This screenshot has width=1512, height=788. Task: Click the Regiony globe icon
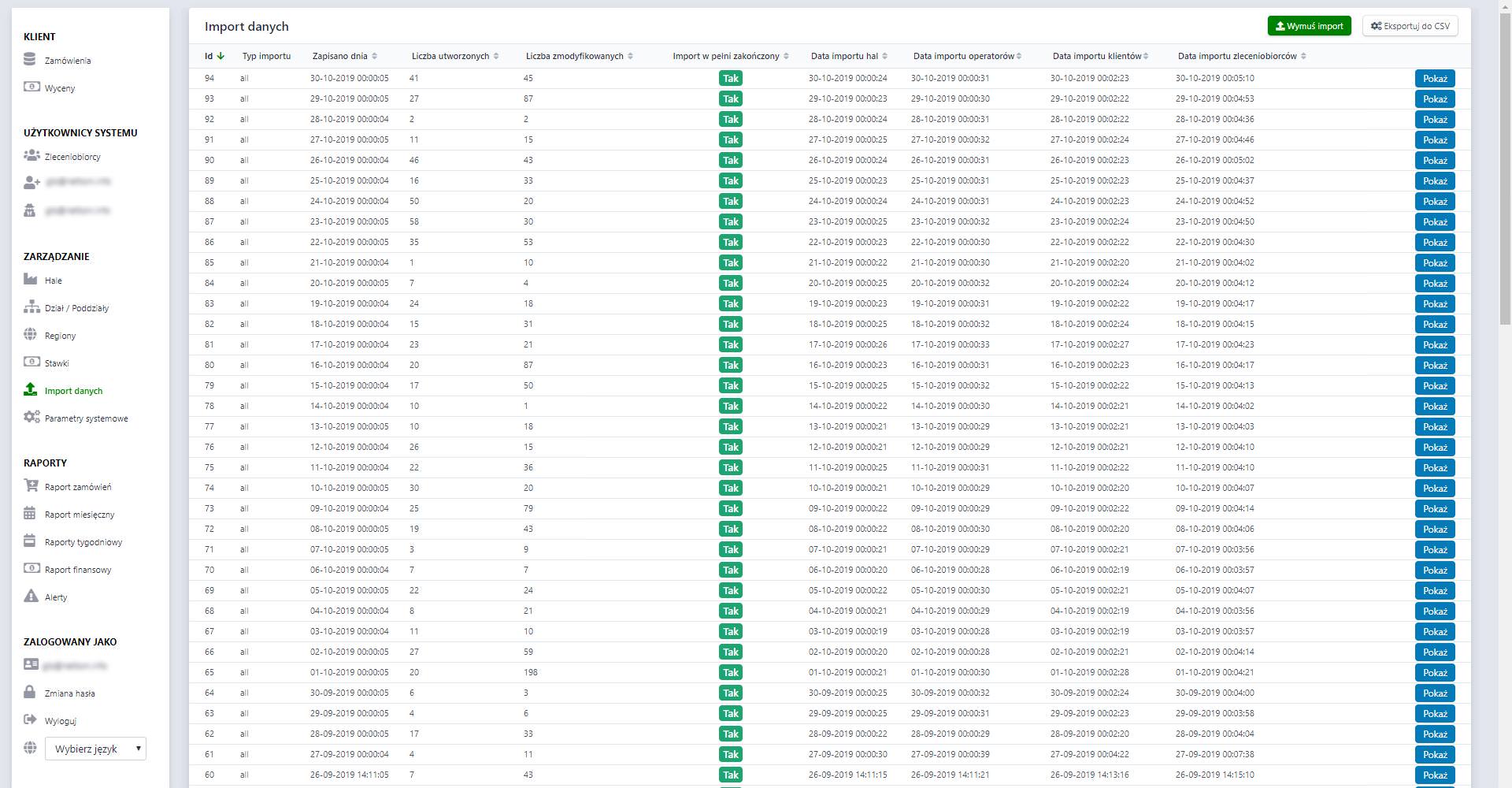click(31, 335)
